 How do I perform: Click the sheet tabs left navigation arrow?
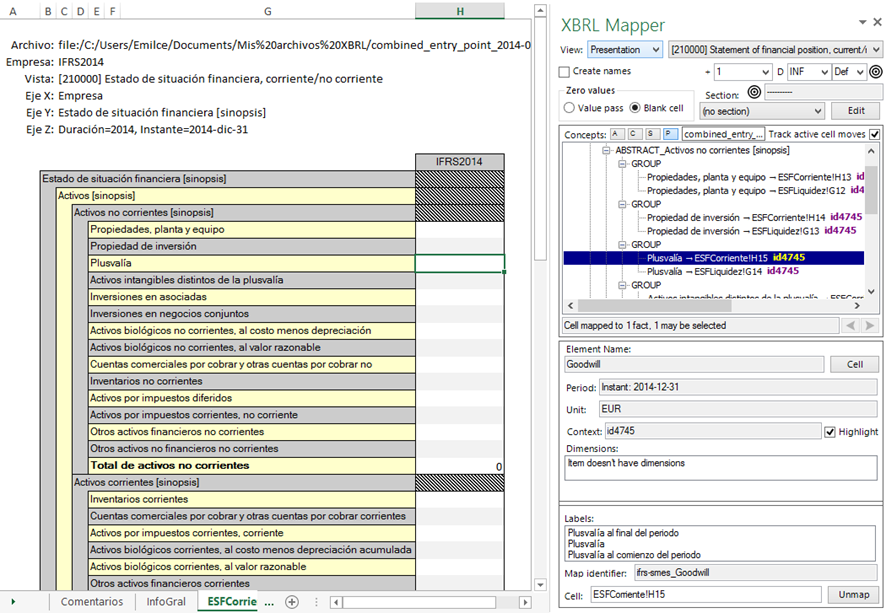pyautogui.click(x=13, y=602)
